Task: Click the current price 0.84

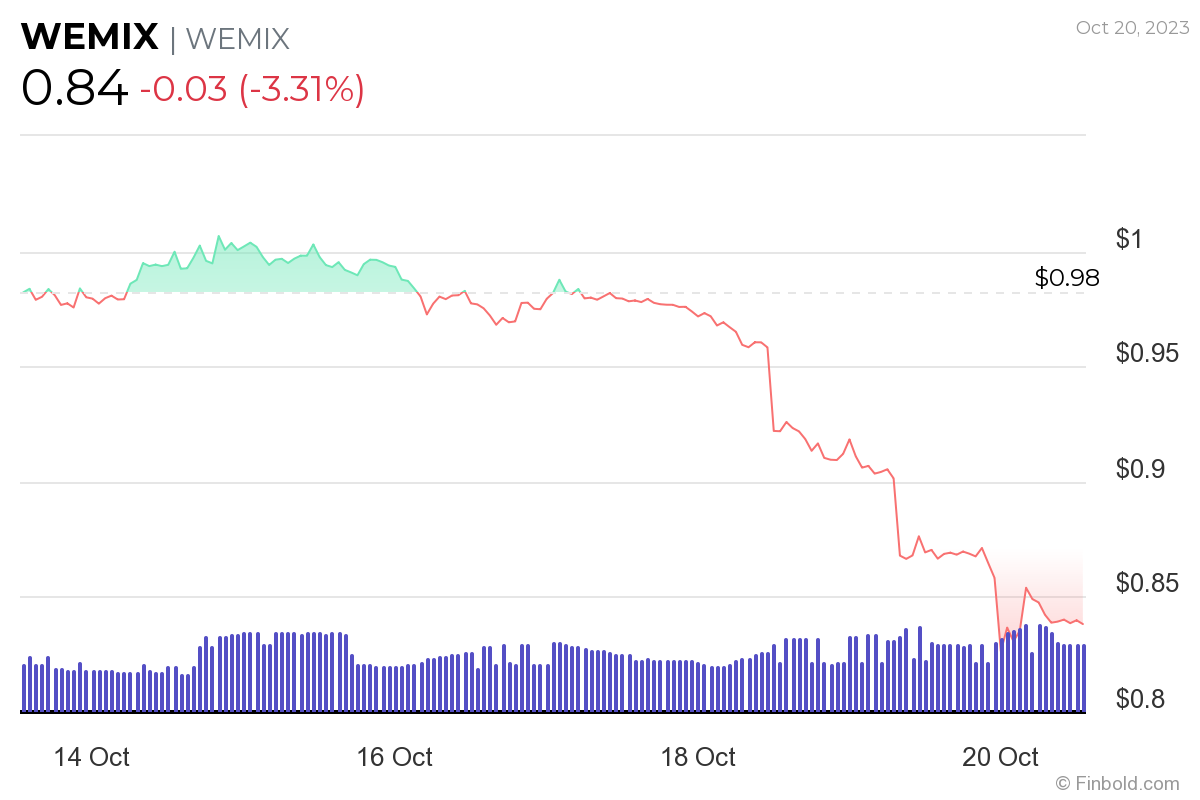Action: pos(74,89)
